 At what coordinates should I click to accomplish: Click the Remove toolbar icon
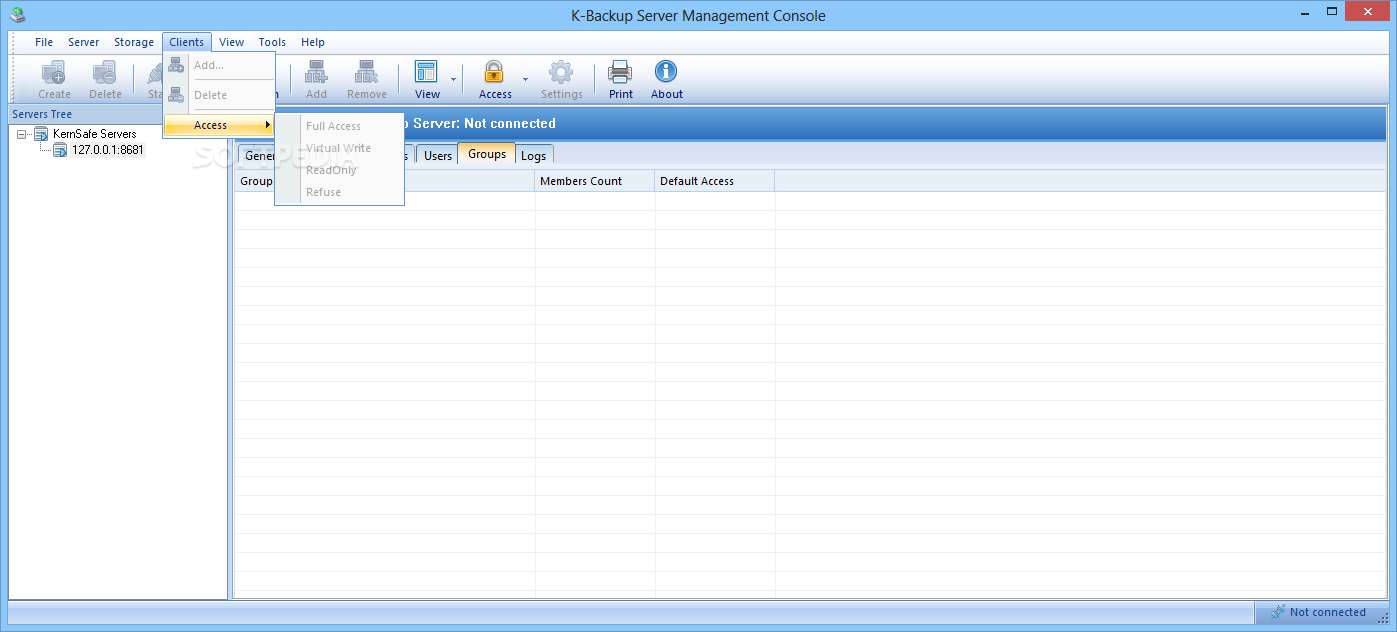(x=367, y=72)
